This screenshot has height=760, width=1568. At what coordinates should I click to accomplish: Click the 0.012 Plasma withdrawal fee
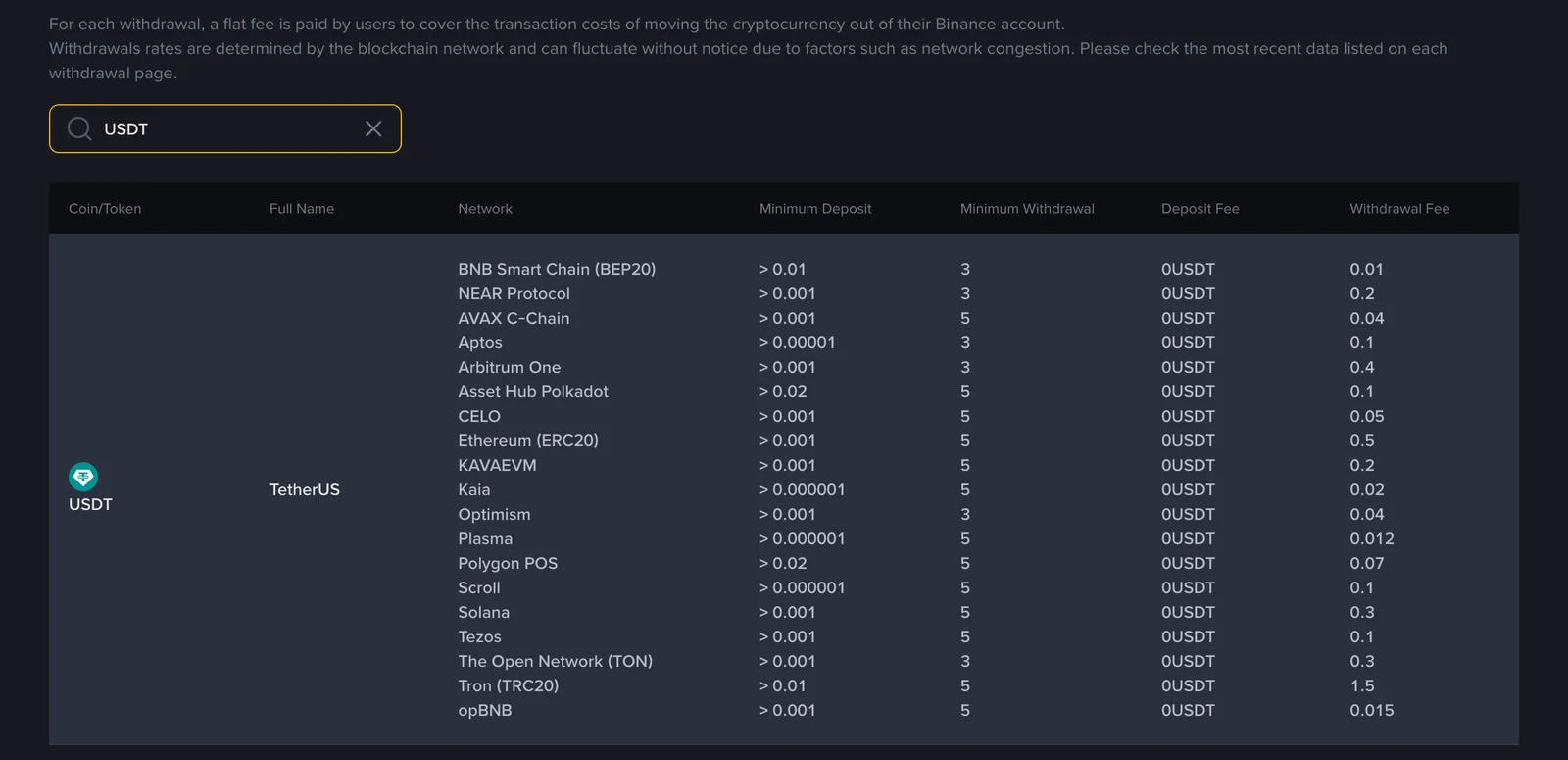[x=1372, y=538]
